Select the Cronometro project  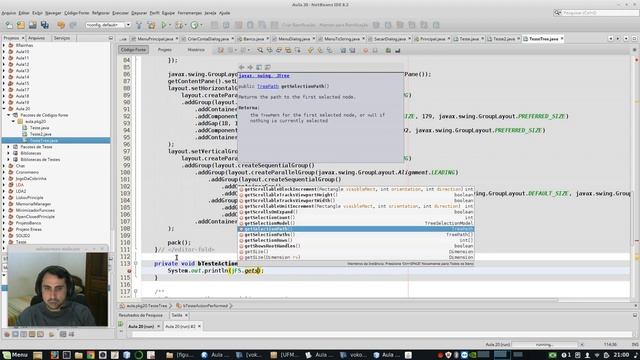tap(27, 172)
